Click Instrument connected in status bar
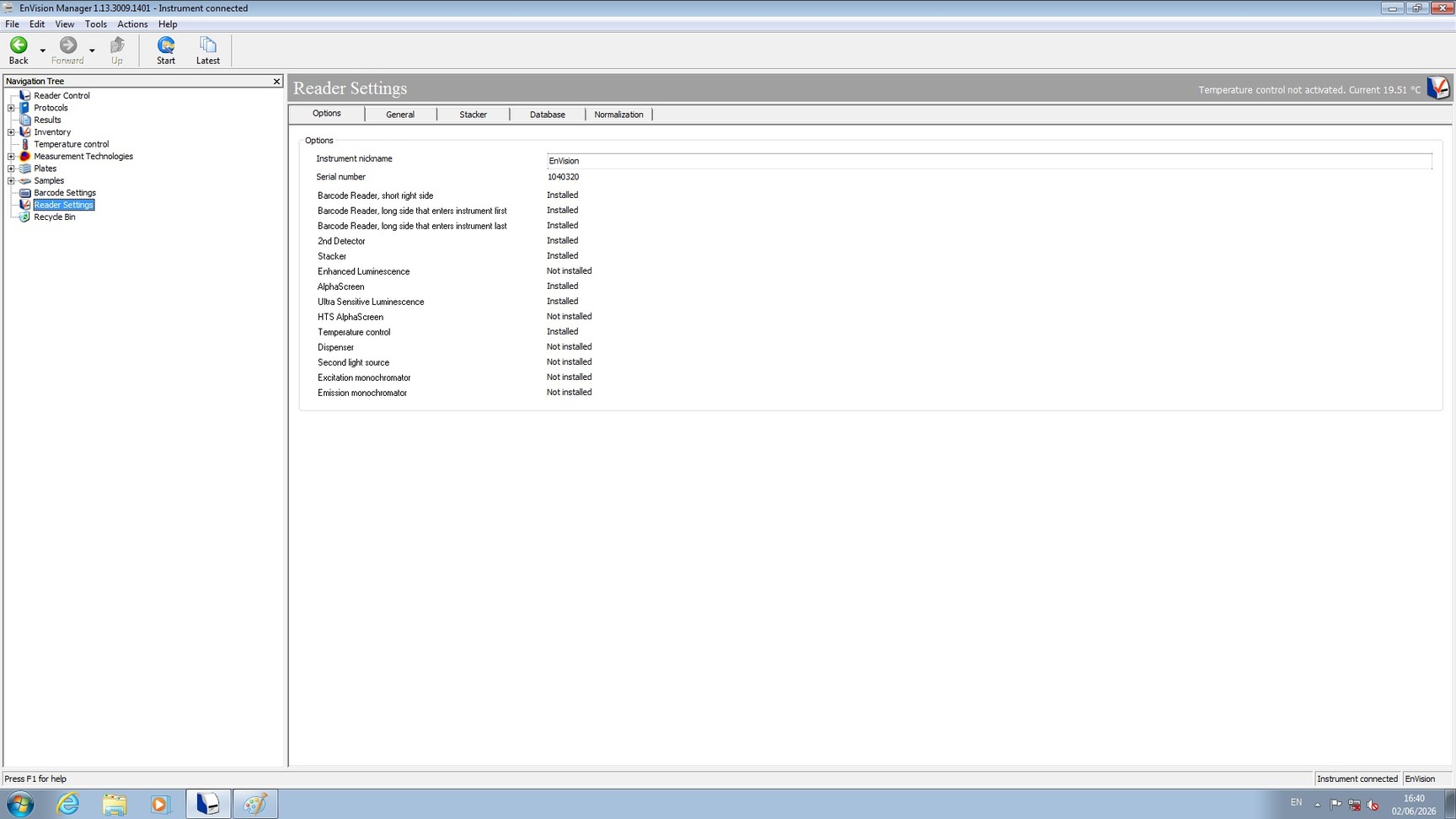The image size is (1456, 819). (x=1357, y=779)
